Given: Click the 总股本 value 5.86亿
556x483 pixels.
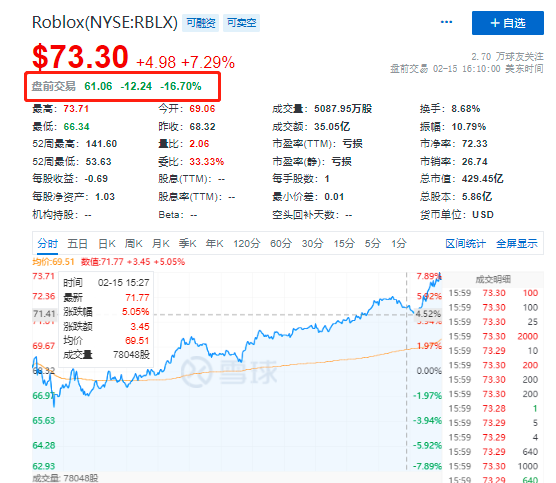Looking at the screenshot, I should [x=477, y=196].
